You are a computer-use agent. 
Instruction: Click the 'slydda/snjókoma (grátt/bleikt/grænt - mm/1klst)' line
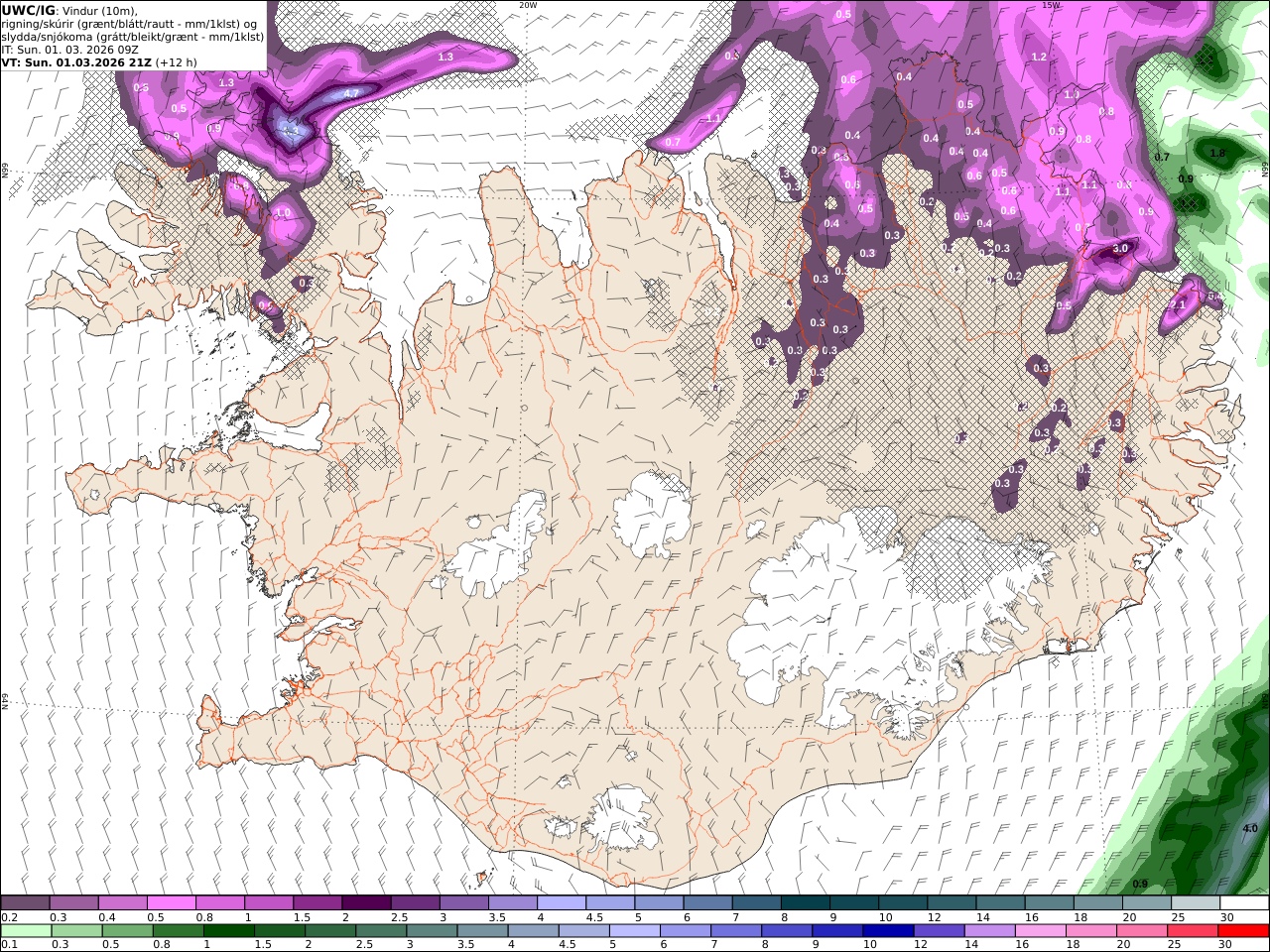tap(133, 37)
